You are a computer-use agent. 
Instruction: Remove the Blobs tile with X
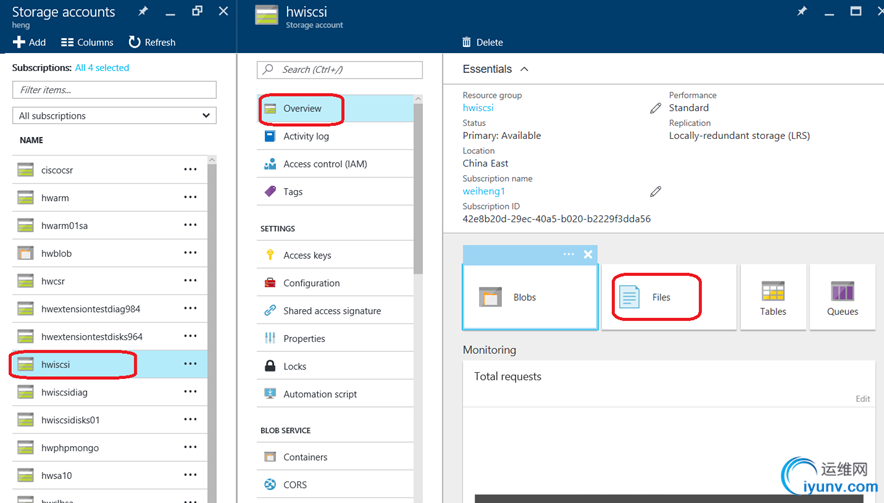coord(588,254)
